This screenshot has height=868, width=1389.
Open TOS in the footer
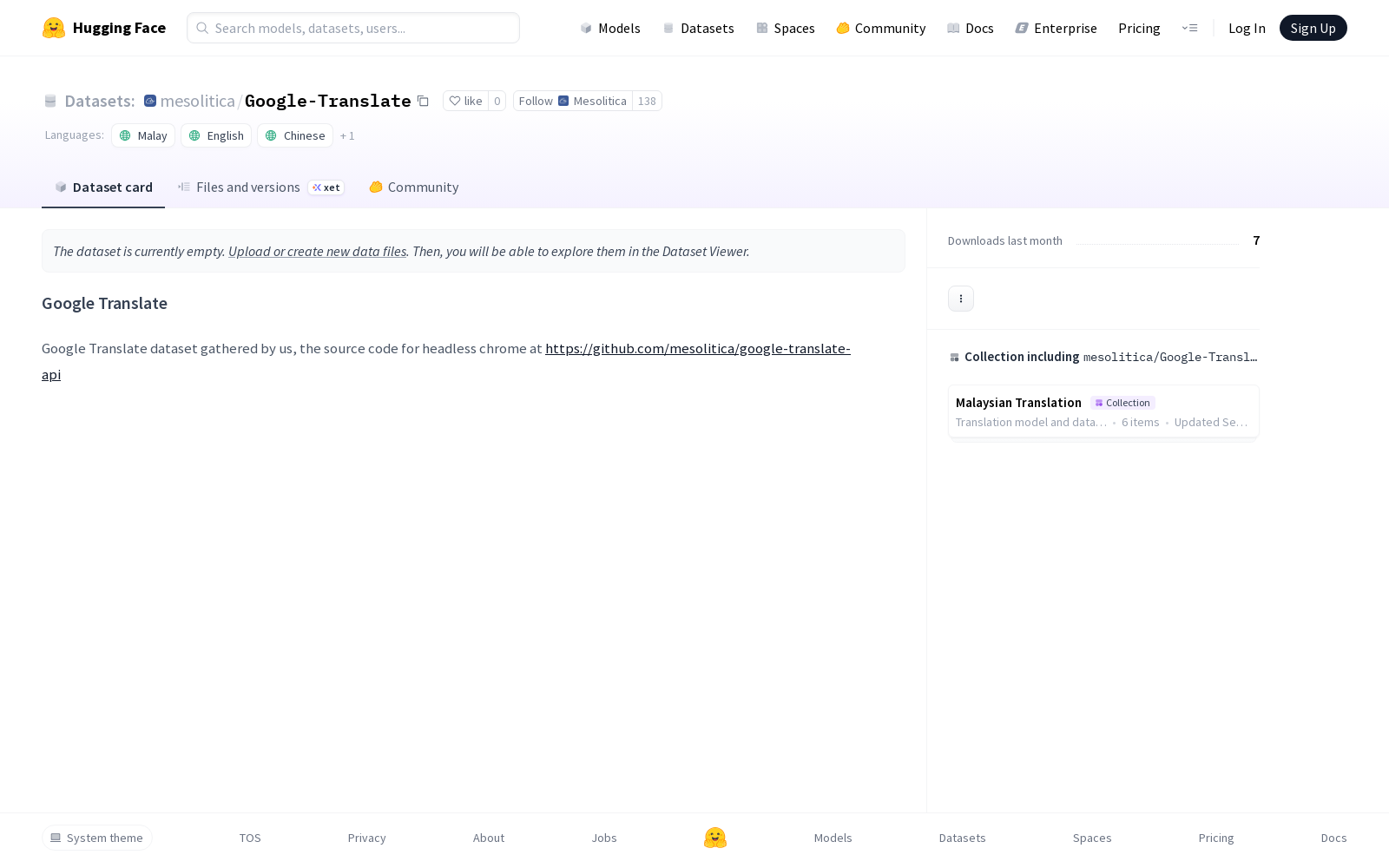250,838
